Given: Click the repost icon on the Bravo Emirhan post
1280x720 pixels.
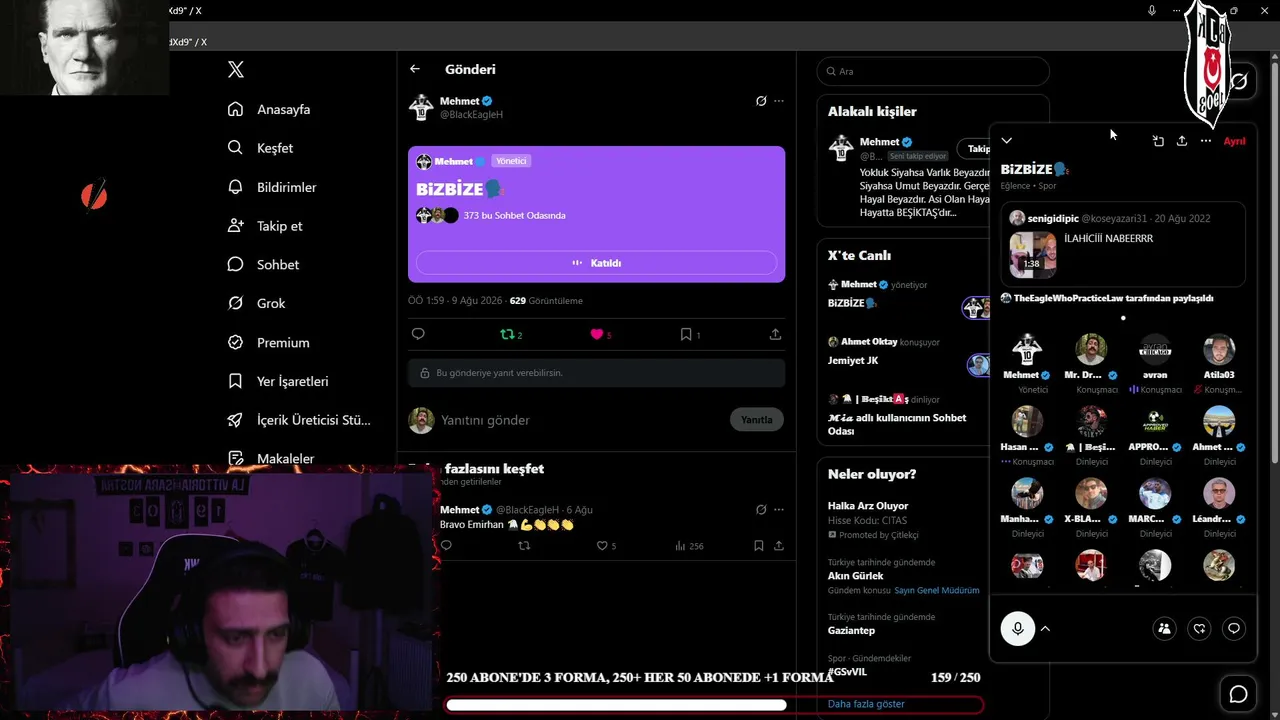Looking at the screenshot, I should [x=524, y=546].
